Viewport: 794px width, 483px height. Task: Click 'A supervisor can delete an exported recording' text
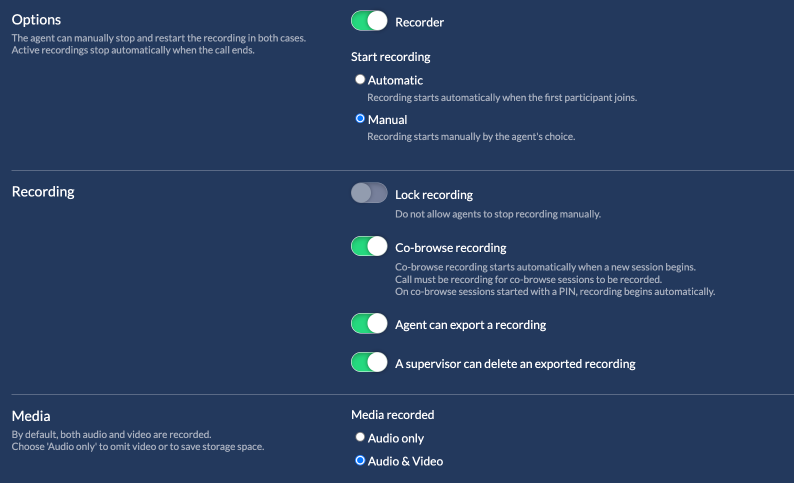tap(515, 364)
